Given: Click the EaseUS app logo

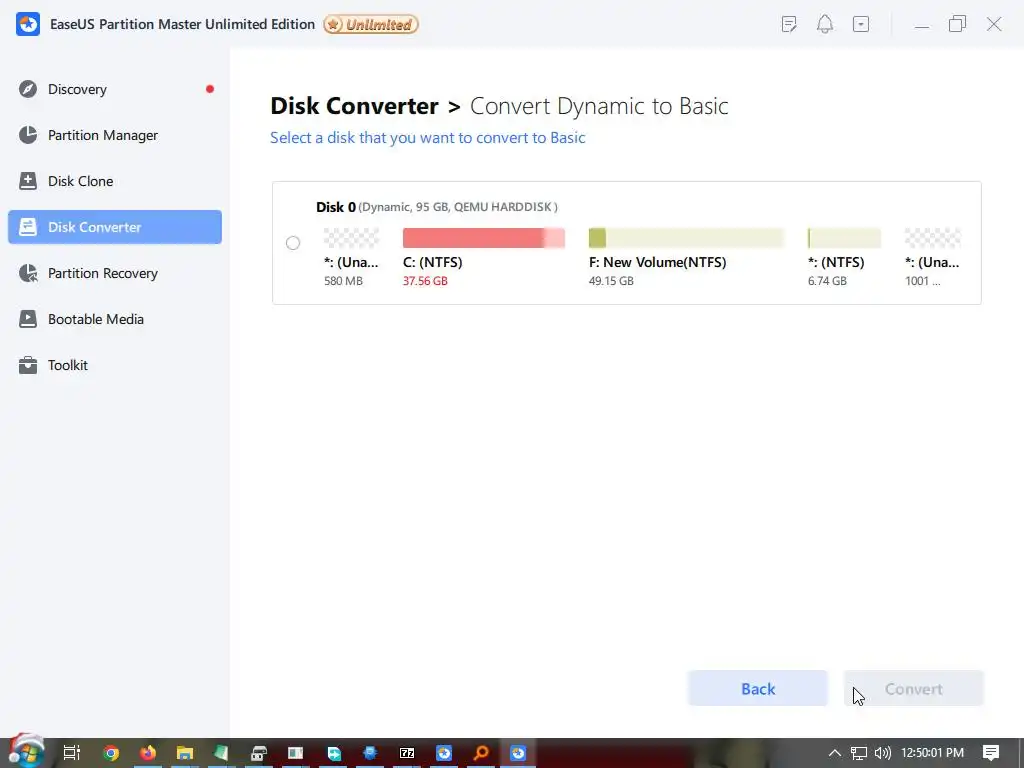Looking at the screenshot, I should pyautogui.click(x=28, y=24).
